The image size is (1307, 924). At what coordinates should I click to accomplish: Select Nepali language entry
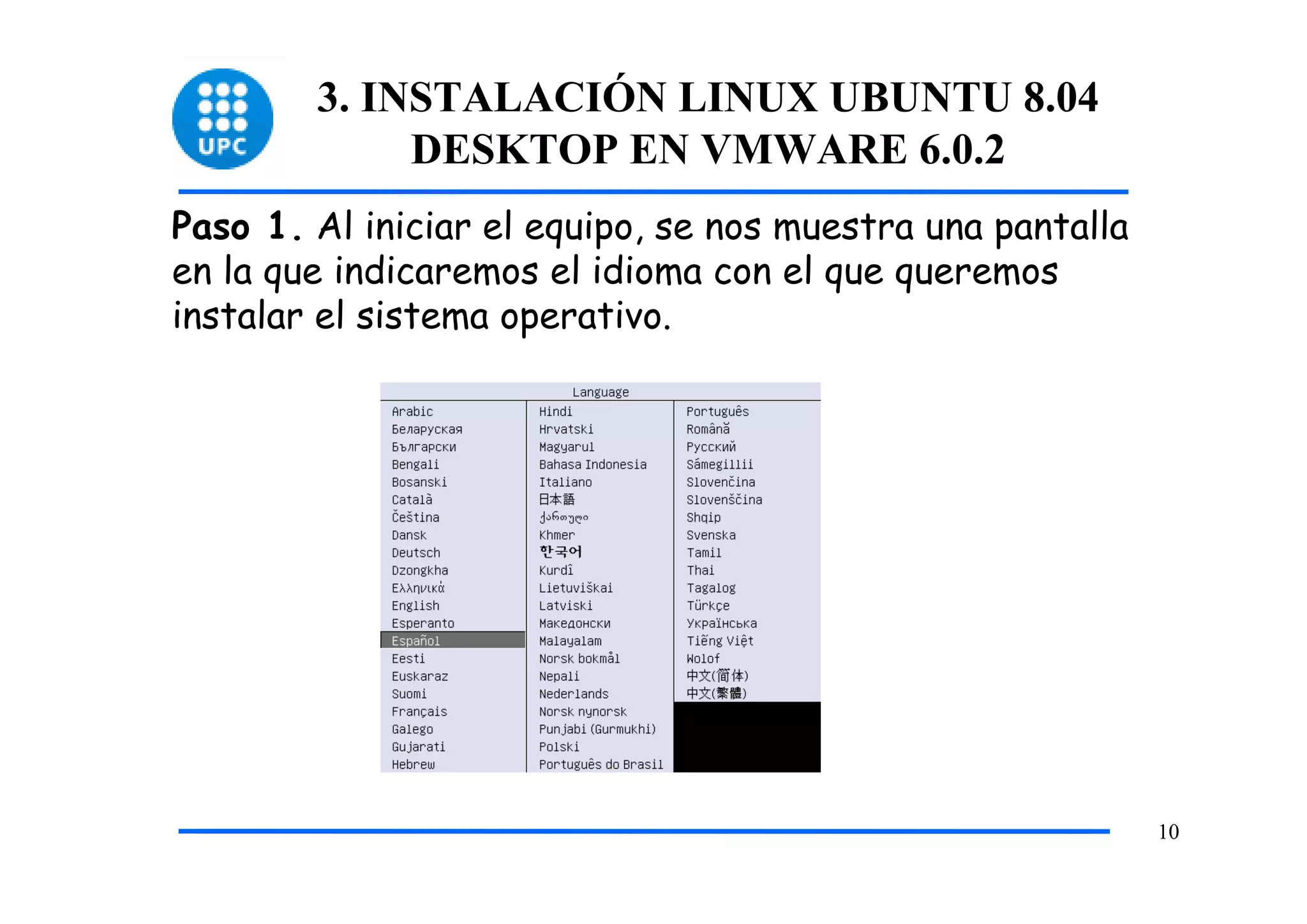pyautogui.click(x=559, y=676)
